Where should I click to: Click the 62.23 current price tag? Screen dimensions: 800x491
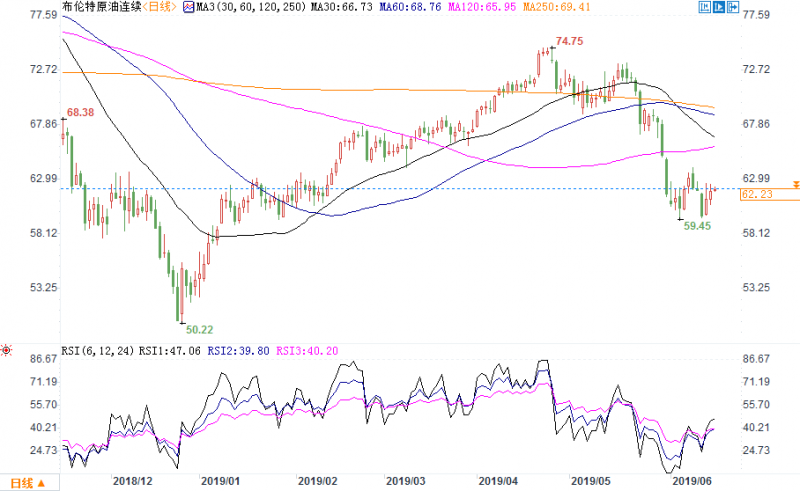point(769,194)
